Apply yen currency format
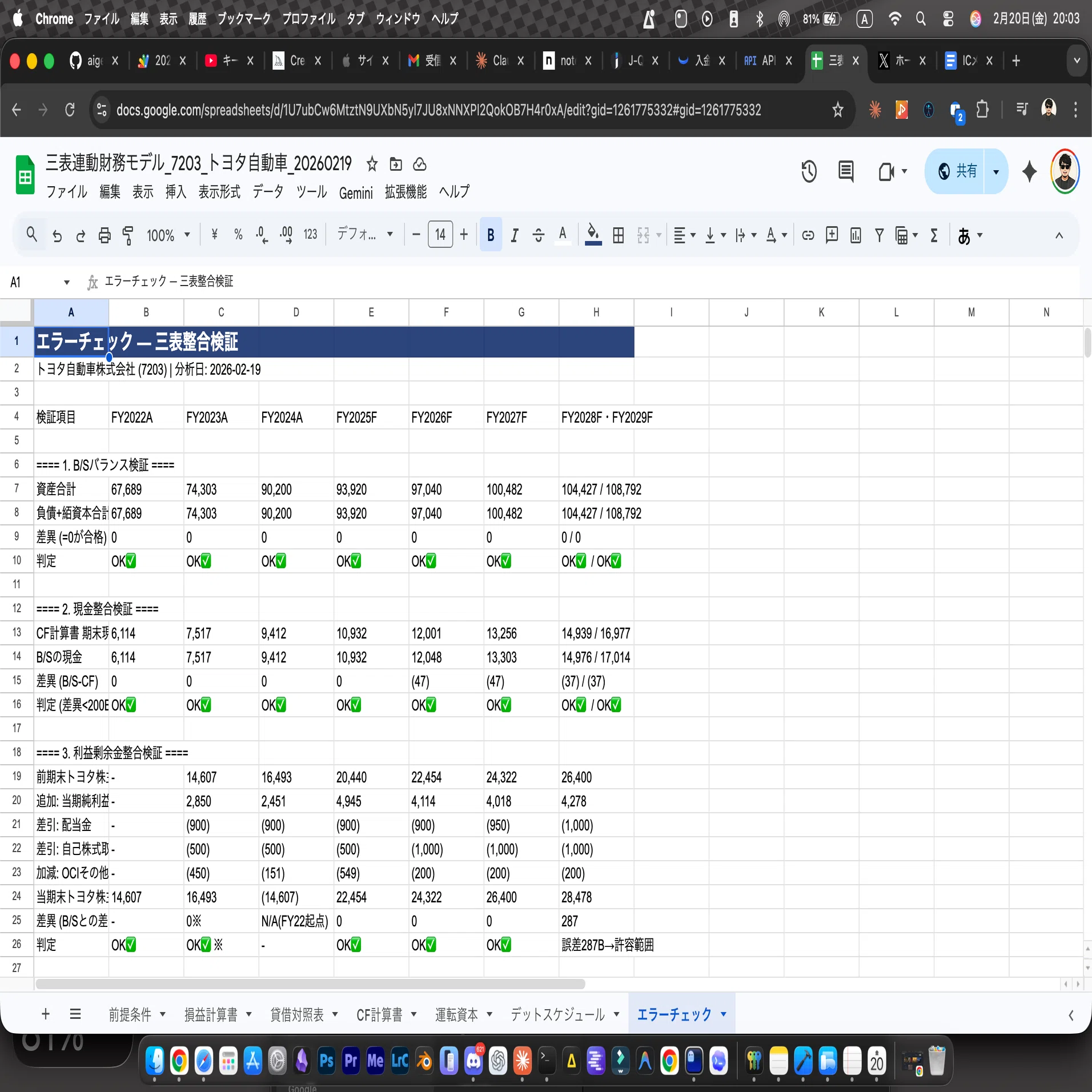This screenshot has width=1092, height=1092. tap(215, 235)
